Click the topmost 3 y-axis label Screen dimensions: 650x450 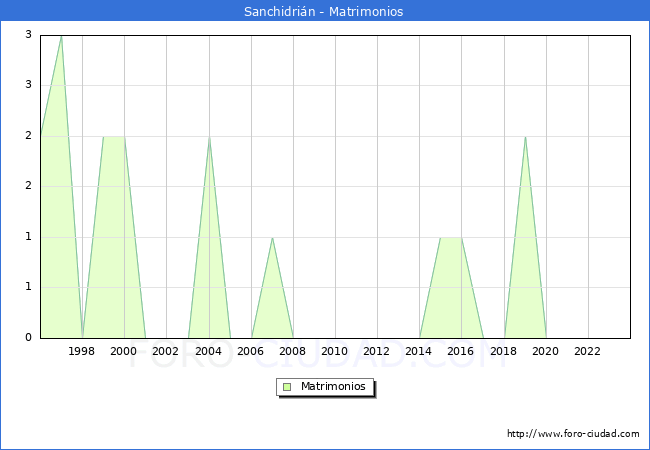[28, 34]
